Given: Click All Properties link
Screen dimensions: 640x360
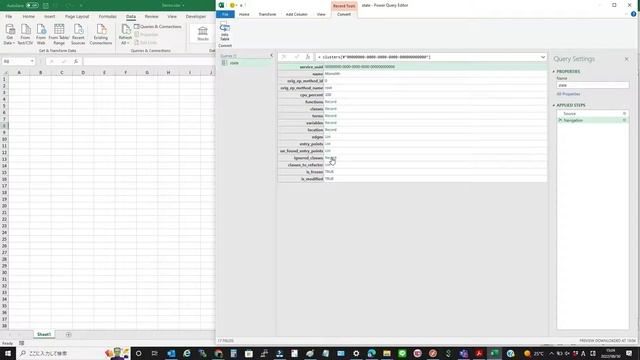Looking at the screenshot, I should pyautogui.click(x=568, y=94).
